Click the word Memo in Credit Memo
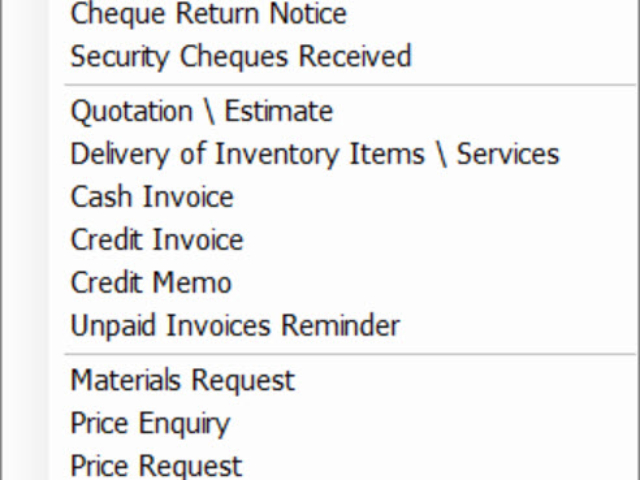This screenshot has width=640, height=480. (x=192, y=282)
